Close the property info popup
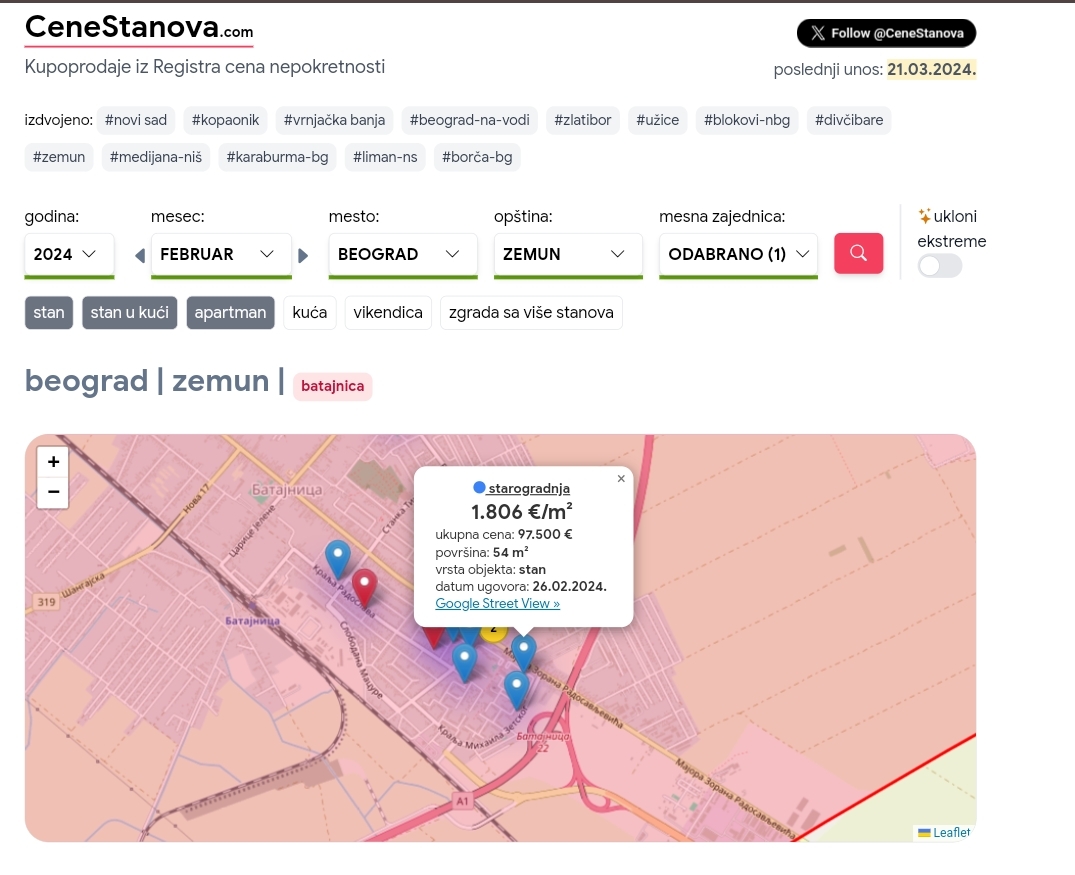The height and width of the screenshot is (875, 1075). tap(621, 479)
